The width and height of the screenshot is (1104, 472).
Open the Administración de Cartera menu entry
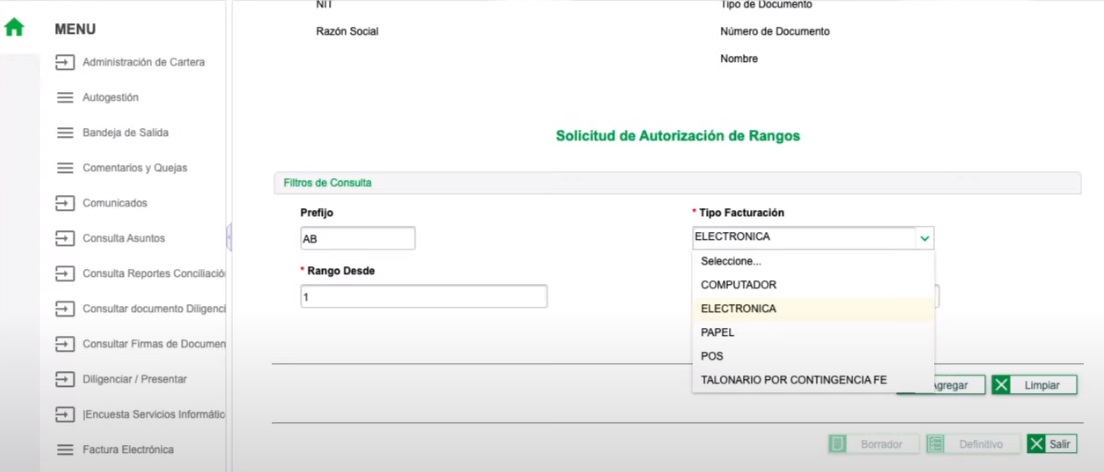click(x=144, y=62)
